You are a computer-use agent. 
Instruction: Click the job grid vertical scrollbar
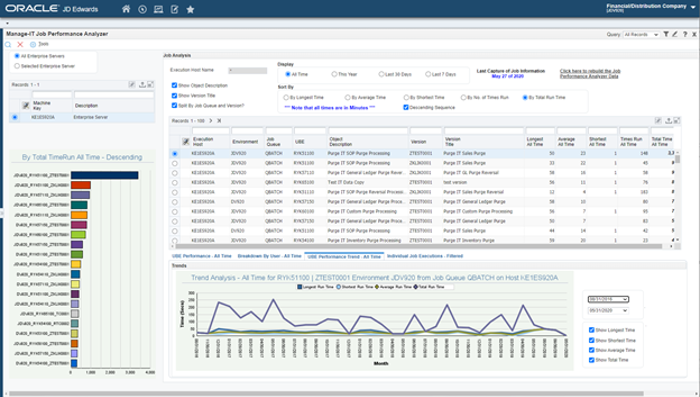(x=677, y=159)
